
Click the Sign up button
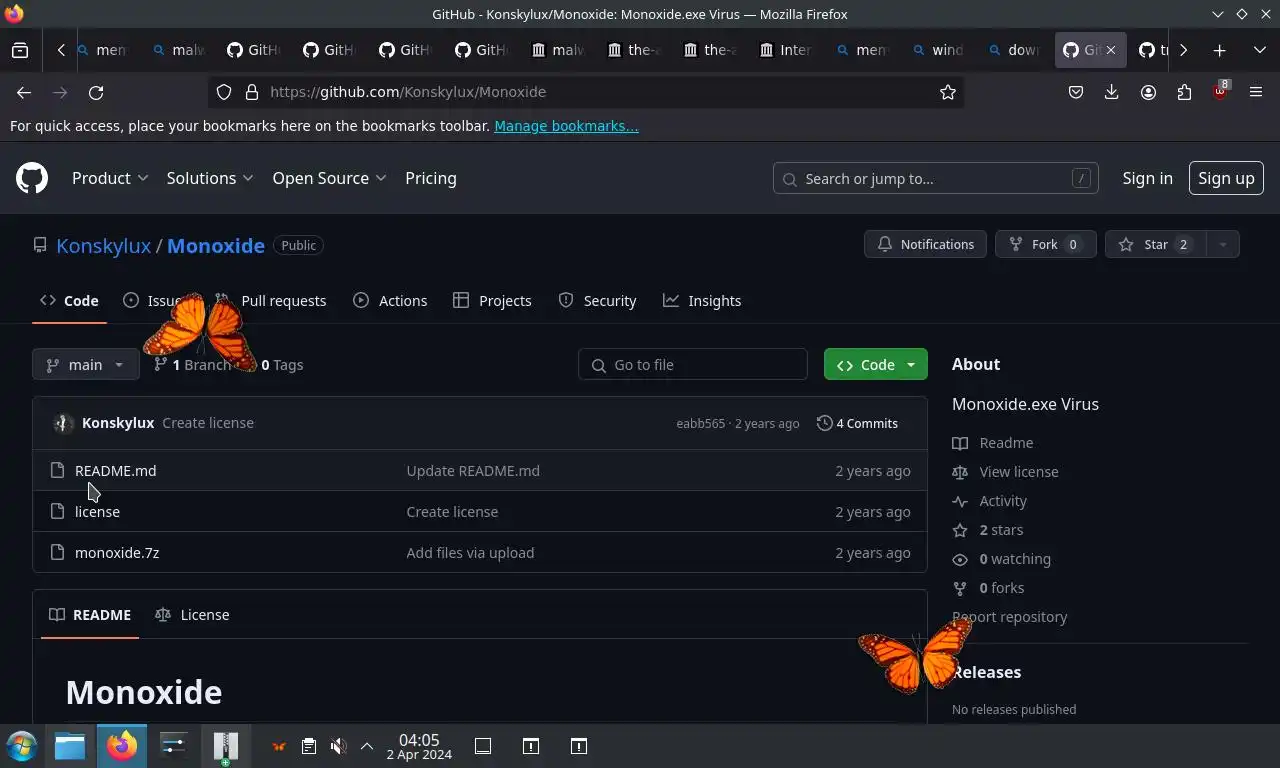(1226, 178)
